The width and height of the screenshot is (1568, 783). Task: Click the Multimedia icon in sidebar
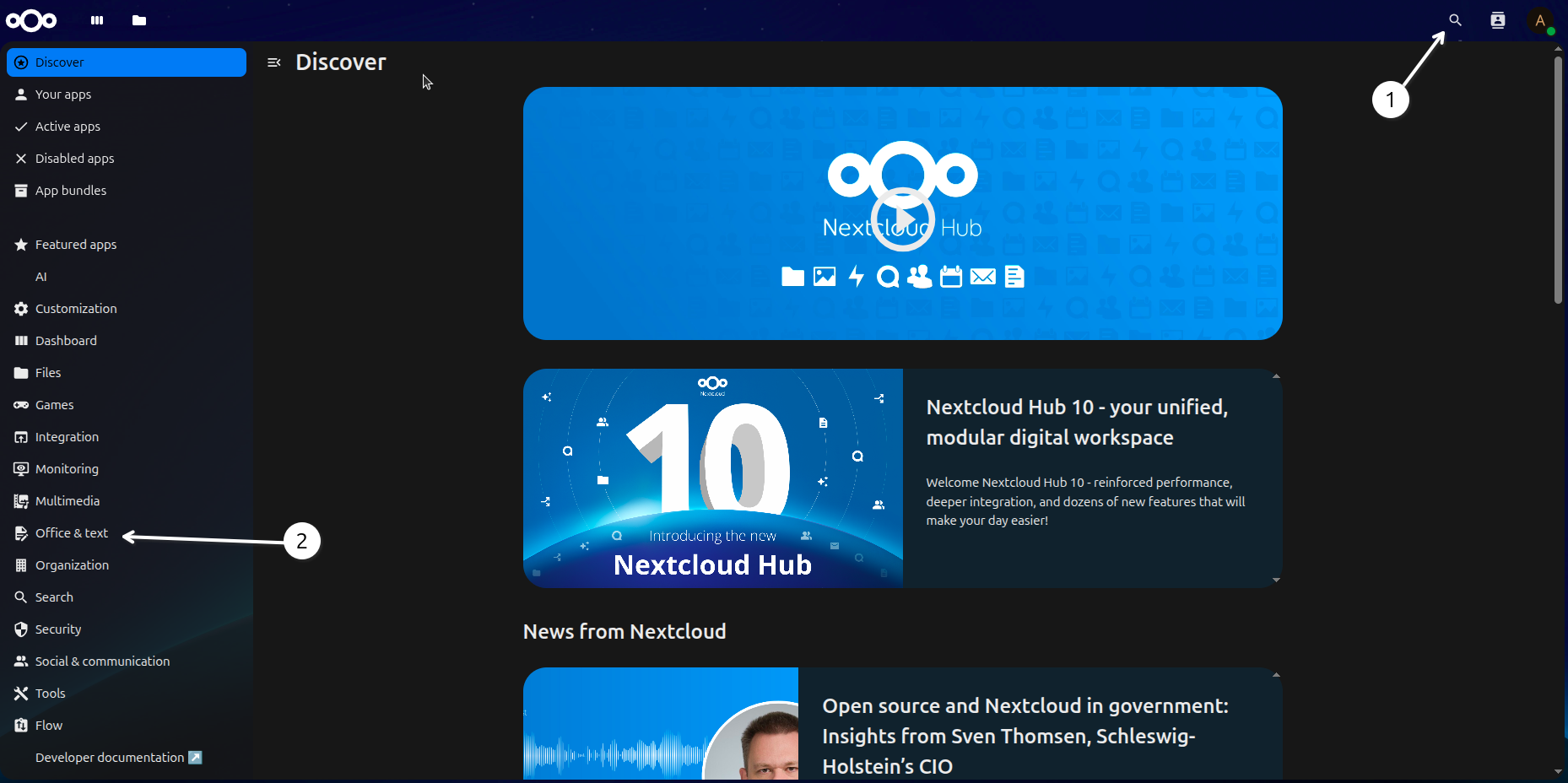click(x=21, y=501)
